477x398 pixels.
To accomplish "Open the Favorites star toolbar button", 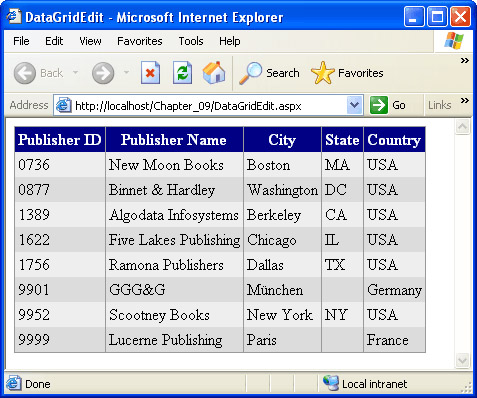I will (322, 73).
